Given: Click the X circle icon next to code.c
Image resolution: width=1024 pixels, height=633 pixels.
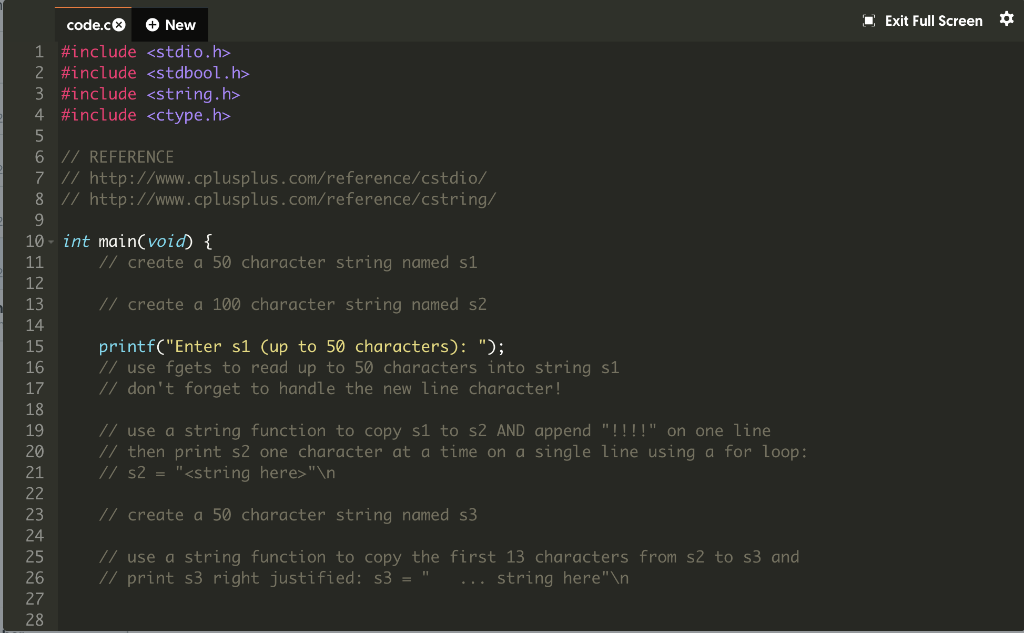Looking at the screenshot, I should click(121, 24).
